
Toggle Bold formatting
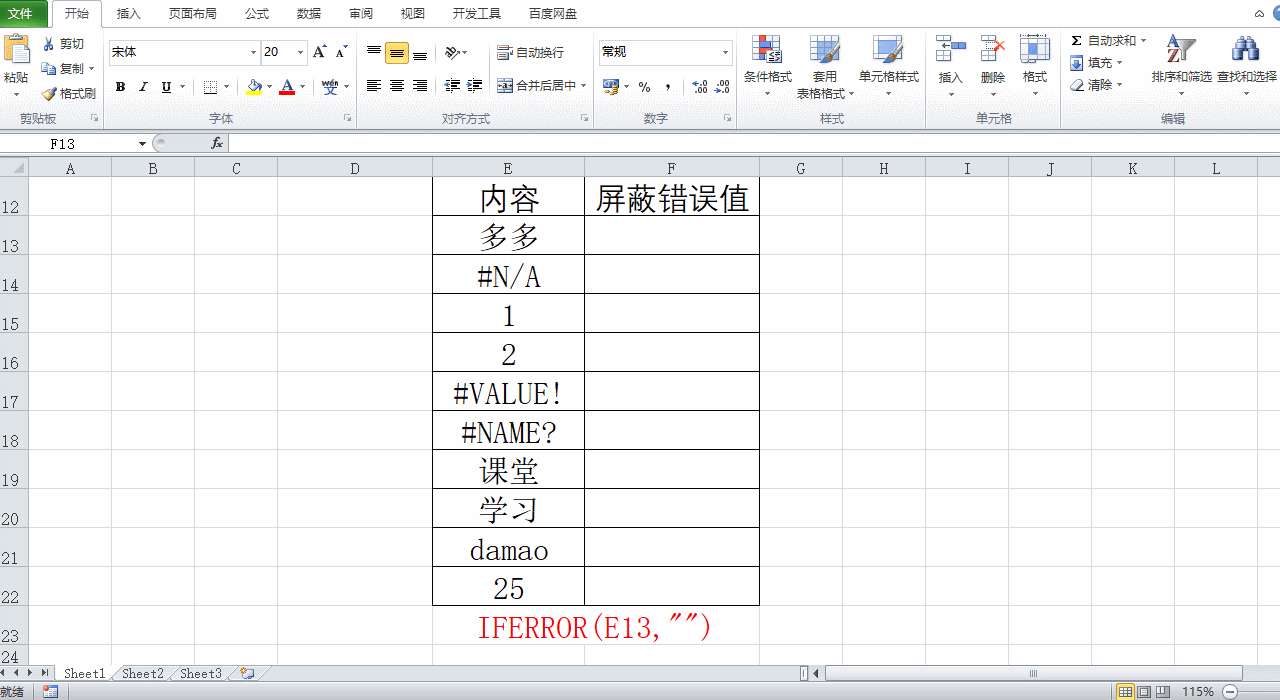(x=120, y=87)
